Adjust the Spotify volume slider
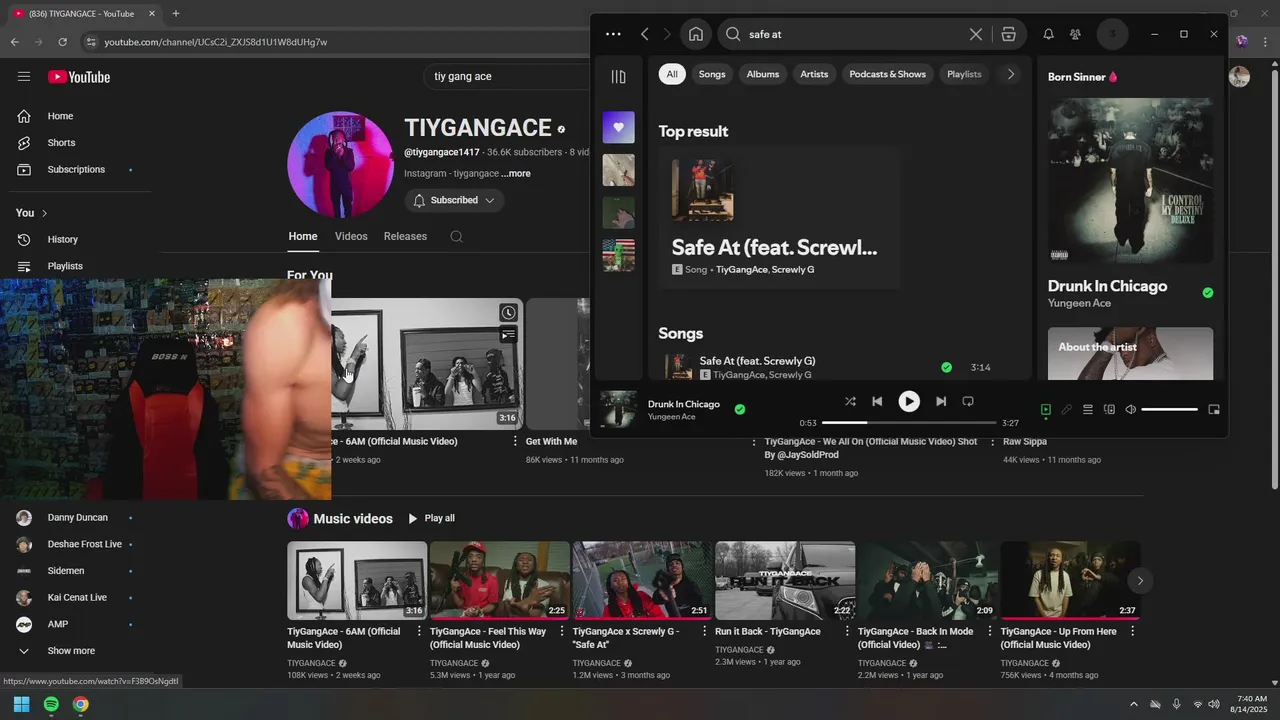The height and width of the screenshot is (720, 1280). click(x=1170, y=409)
